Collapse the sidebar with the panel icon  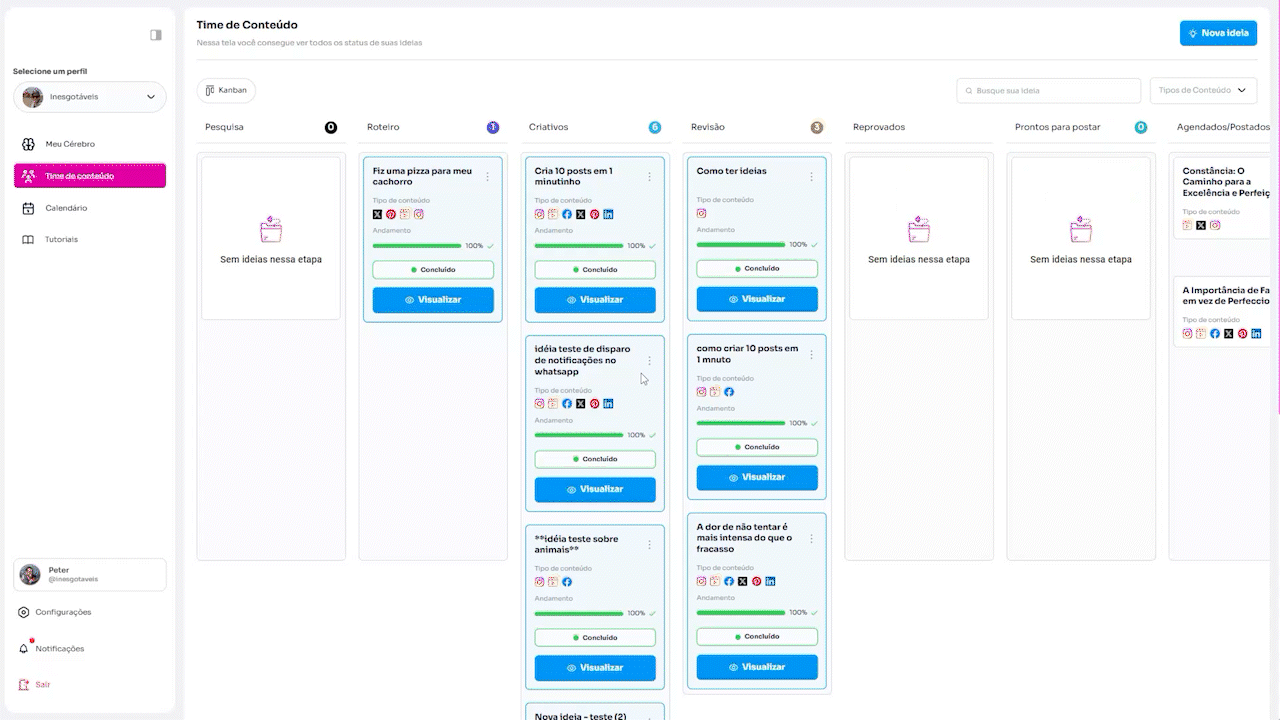pyautogui.click(x=156, y=35)
